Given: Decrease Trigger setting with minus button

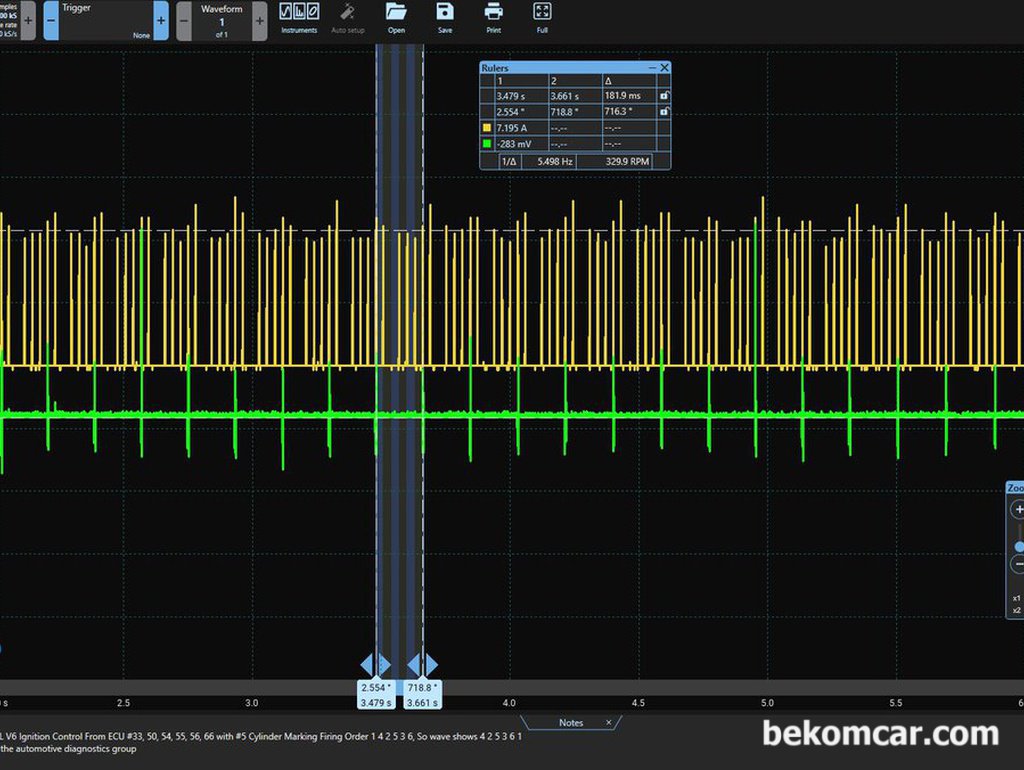Looking at the screenshot, I should pos(51,21).
